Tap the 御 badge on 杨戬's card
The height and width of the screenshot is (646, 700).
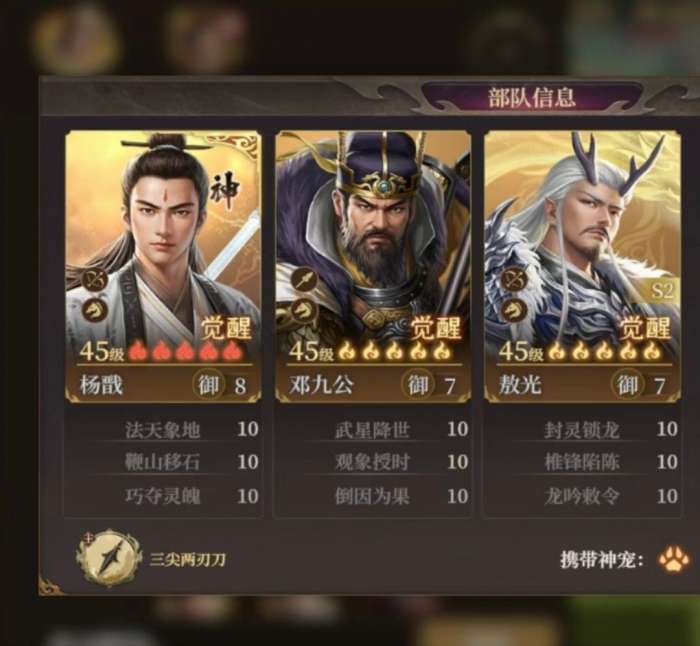click(208, 384)
